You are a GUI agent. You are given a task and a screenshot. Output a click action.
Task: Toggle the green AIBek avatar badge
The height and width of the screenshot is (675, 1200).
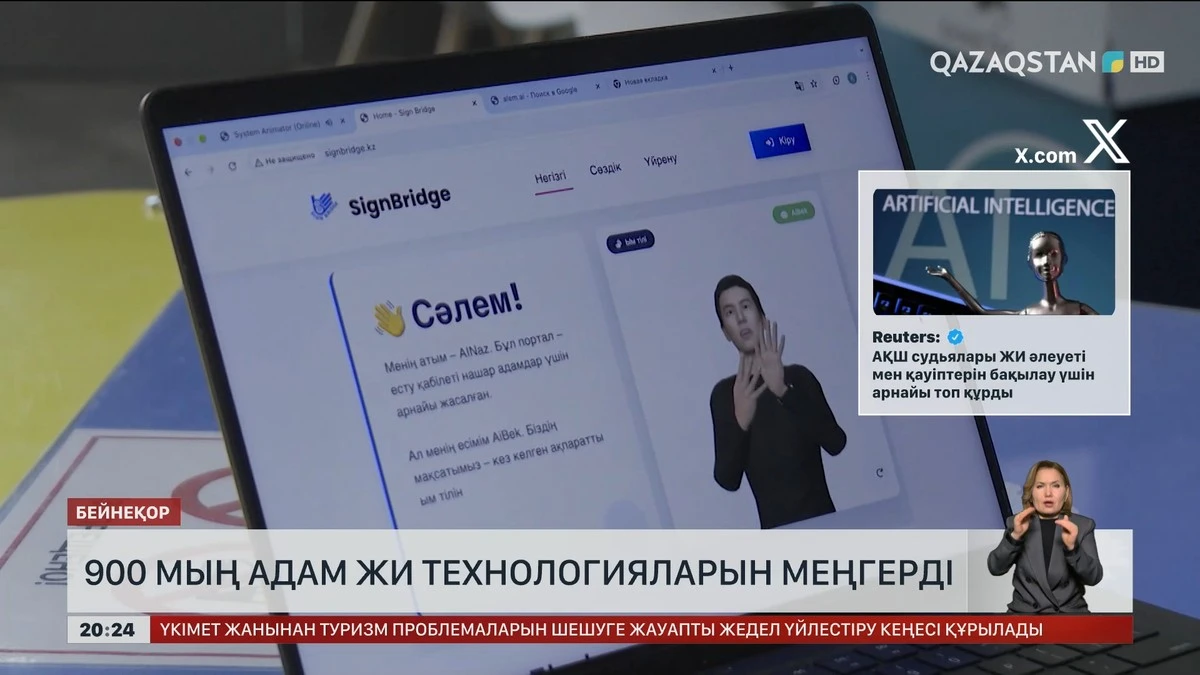[794, 213]
